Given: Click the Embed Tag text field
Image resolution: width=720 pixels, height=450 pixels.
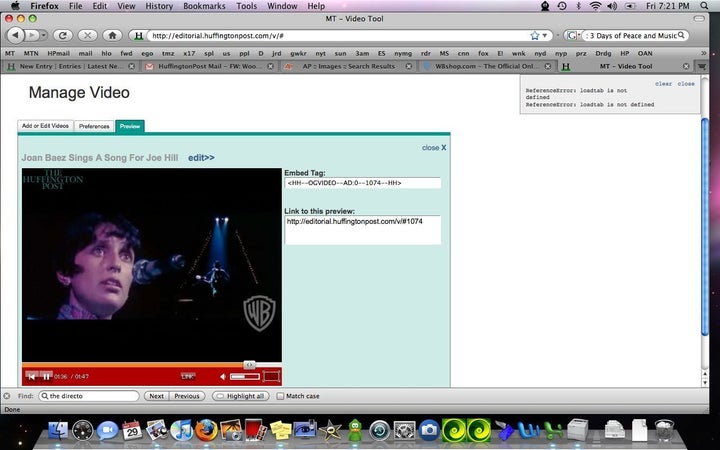Looking at the screenshot, I should [x=362, y=183].
